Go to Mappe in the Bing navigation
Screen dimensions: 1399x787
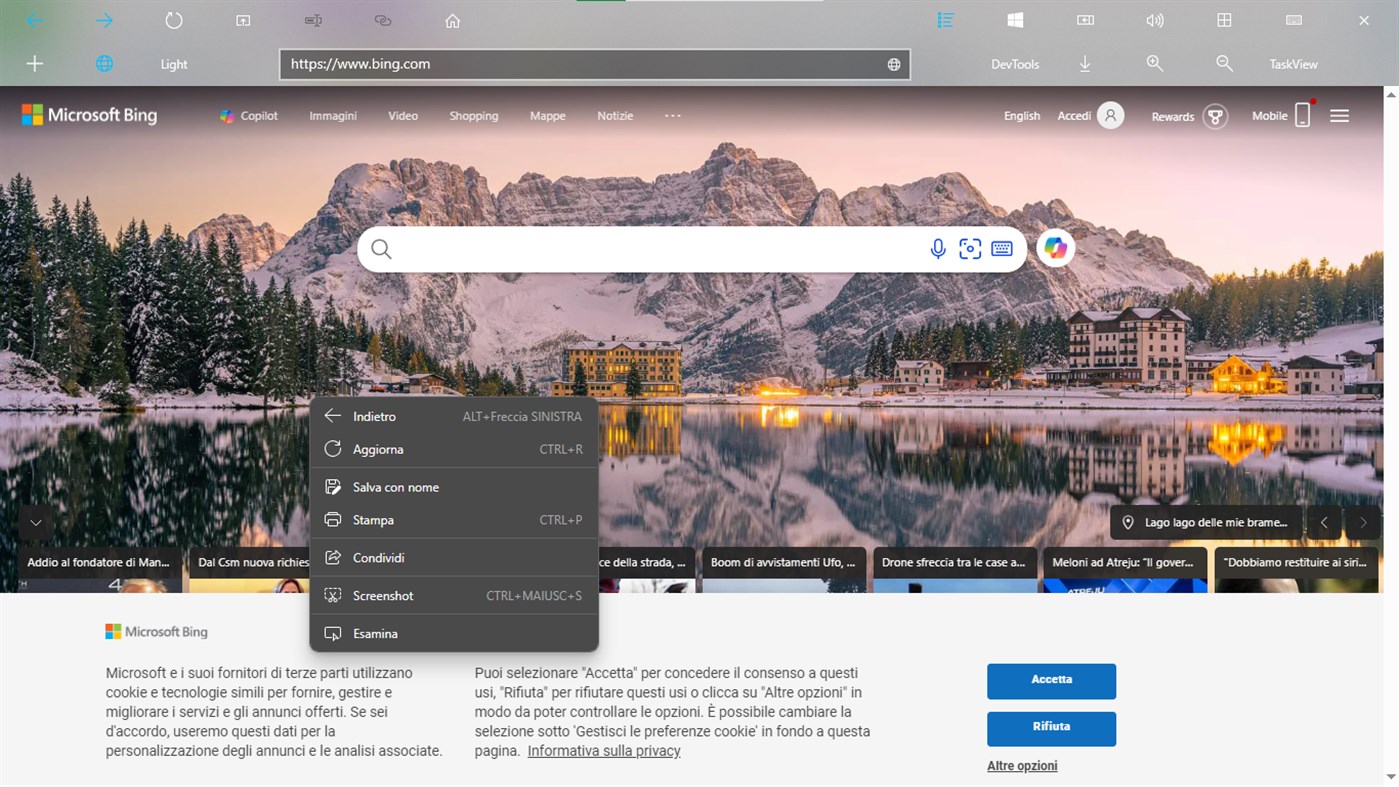pyautogui.click(x=548, y=116)
